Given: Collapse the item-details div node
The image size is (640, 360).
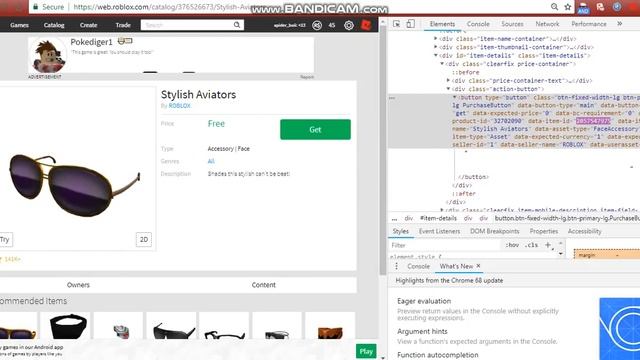Looking at the screenshot, I should [436, 56].
